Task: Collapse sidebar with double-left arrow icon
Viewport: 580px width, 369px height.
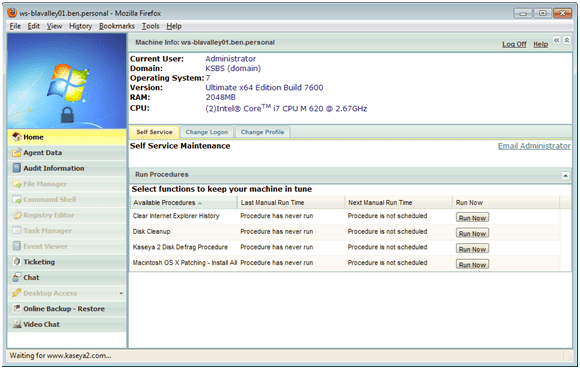Action: pyautogui.click(x=556, y=40)
